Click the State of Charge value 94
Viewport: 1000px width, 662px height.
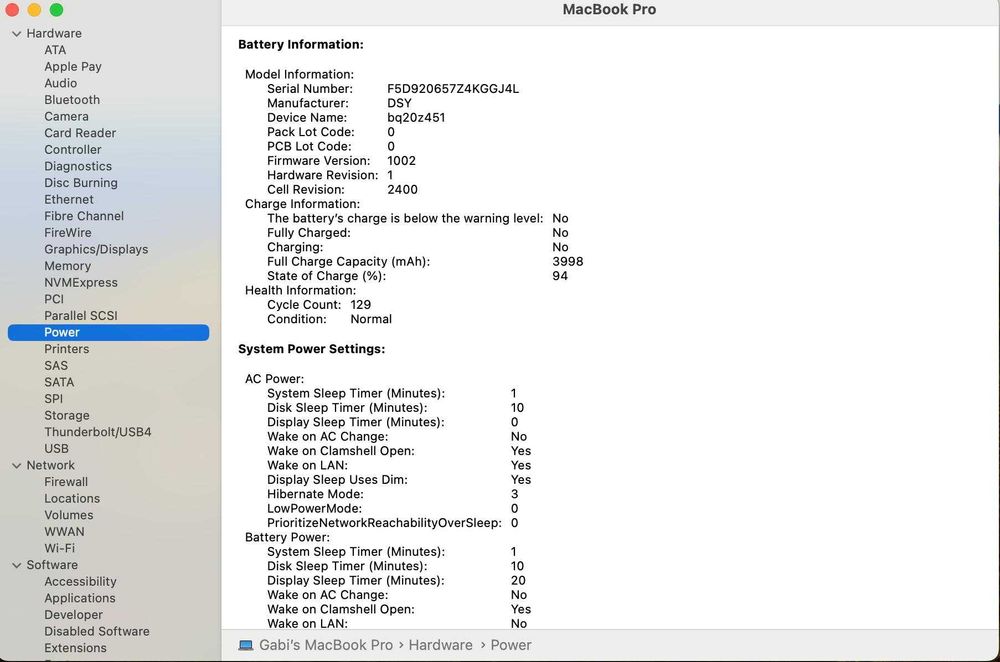click(560, 276)
